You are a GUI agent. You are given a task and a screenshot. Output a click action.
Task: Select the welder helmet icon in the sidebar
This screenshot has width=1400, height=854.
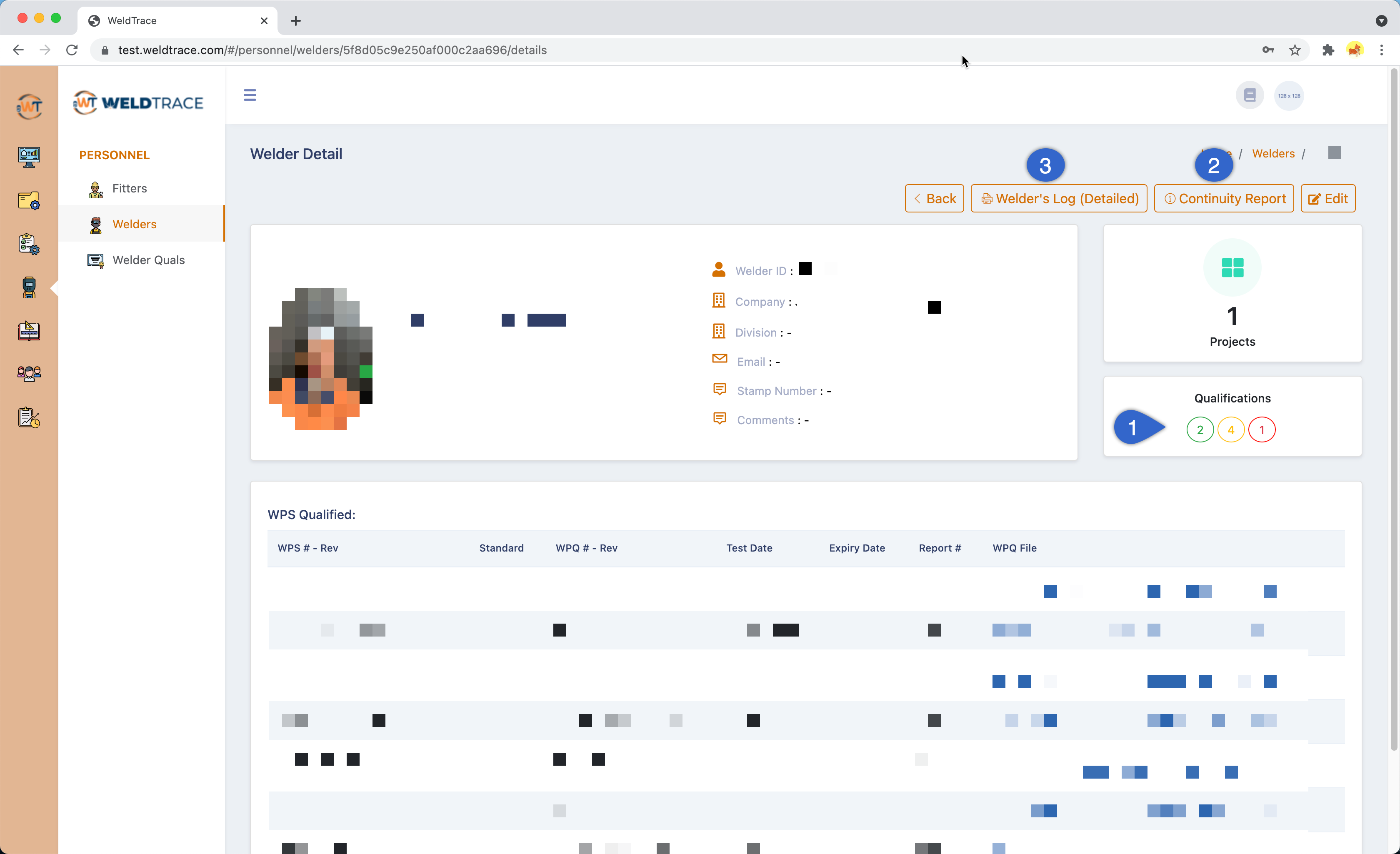click(x=29, y=288)
